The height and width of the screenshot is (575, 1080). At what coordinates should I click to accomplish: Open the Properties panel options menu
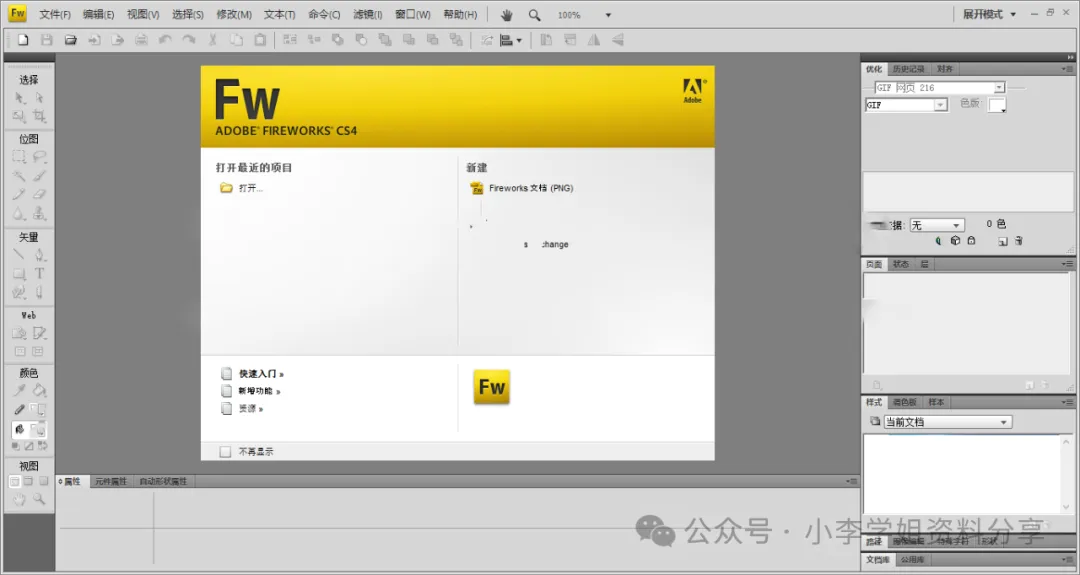tap(852, 481)
